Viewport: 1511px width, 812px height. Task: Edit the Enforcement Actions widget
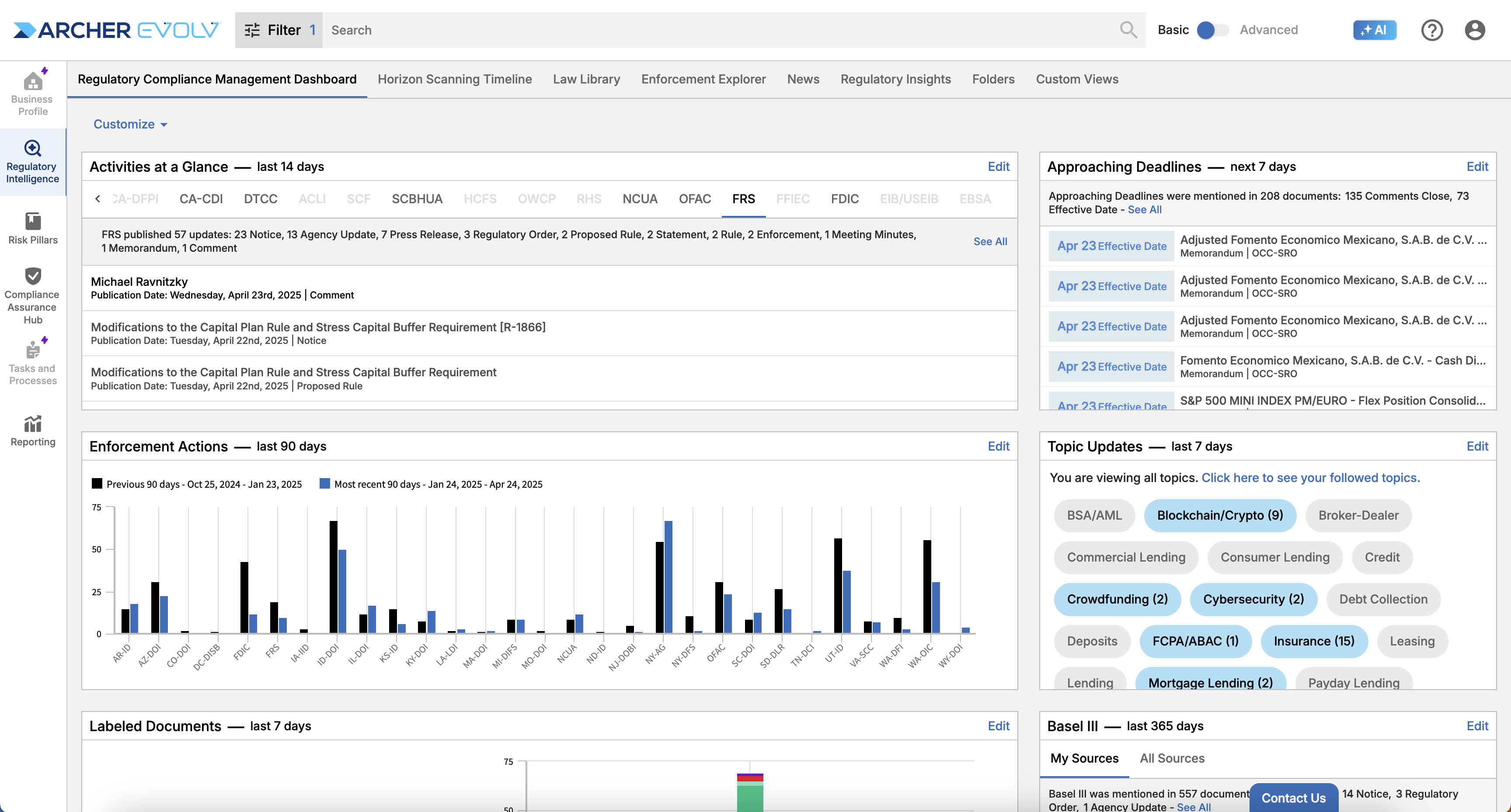tap(998, 446)
